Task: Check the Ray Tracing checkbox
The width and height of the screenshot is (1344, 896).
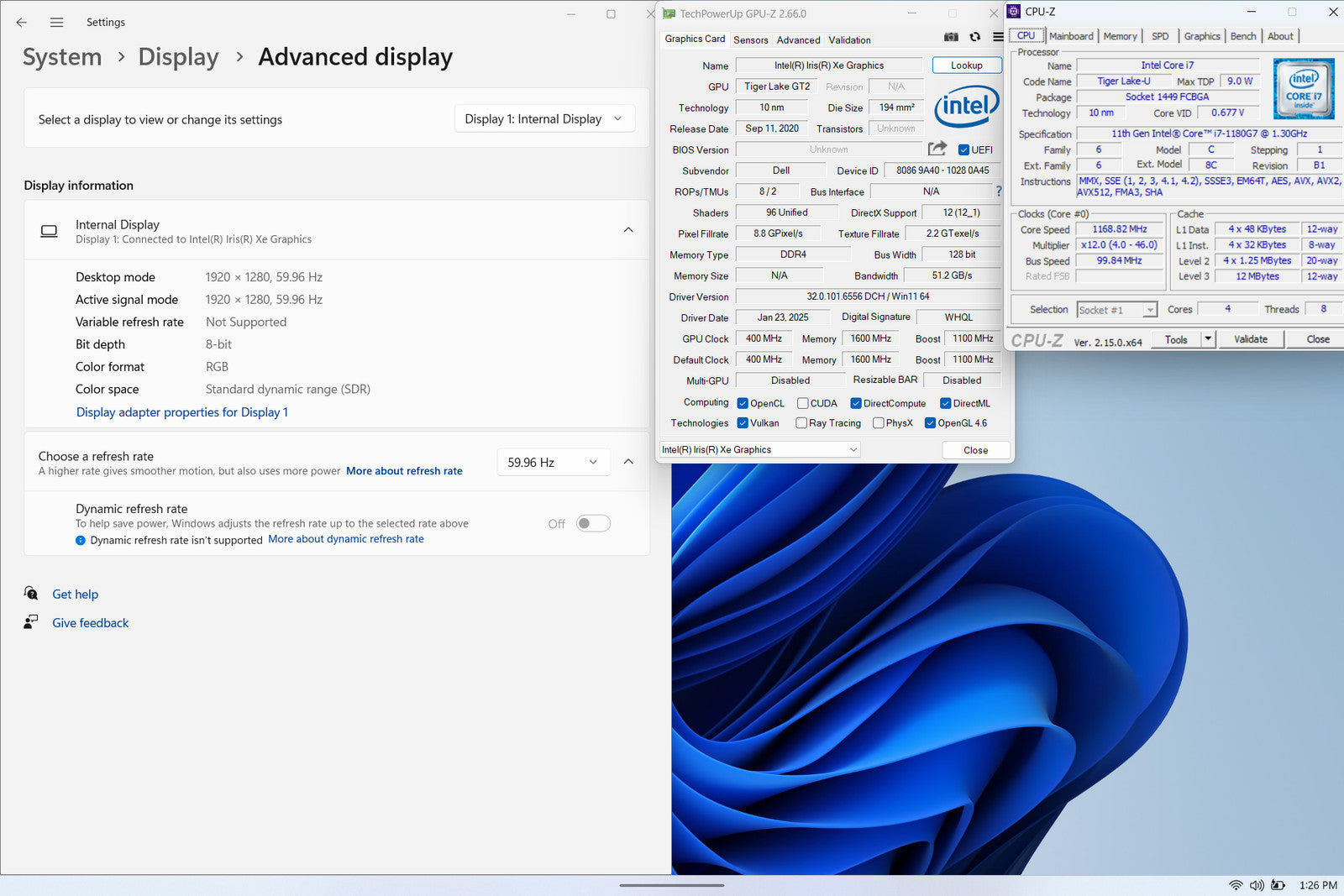Action: (x=801, y=423)
